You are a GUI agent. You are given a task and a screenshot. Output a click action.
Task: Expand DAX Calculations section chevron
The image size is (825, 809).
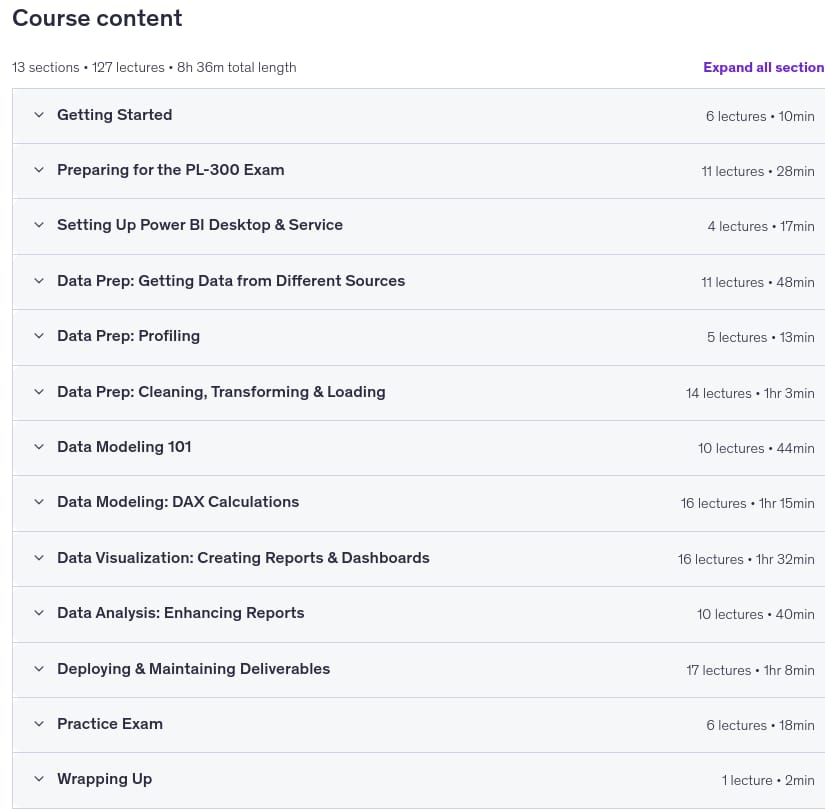click(x=39, y=502)
